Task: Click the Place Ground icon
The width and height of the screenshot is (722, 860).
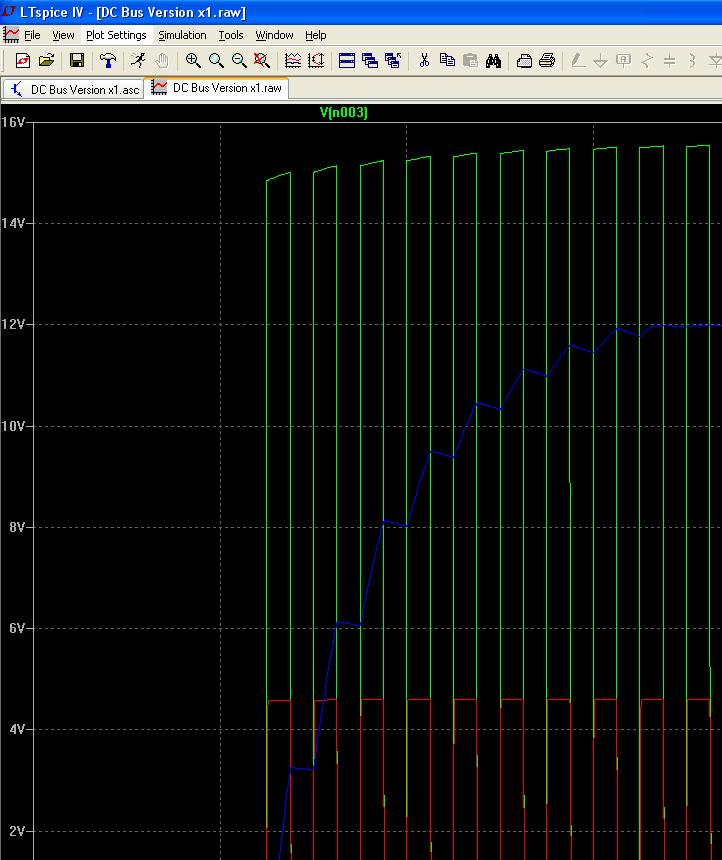Action: tap(600, 60)
